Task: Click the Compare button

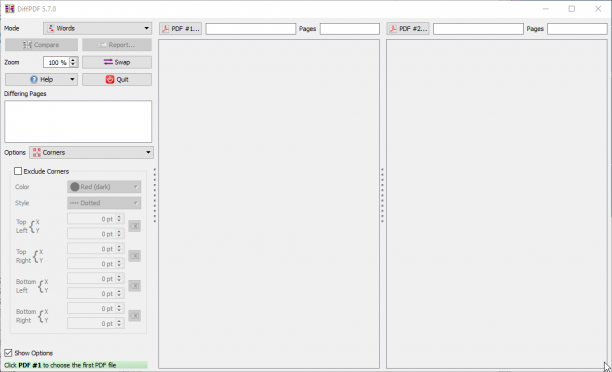Action: (41, 45)
